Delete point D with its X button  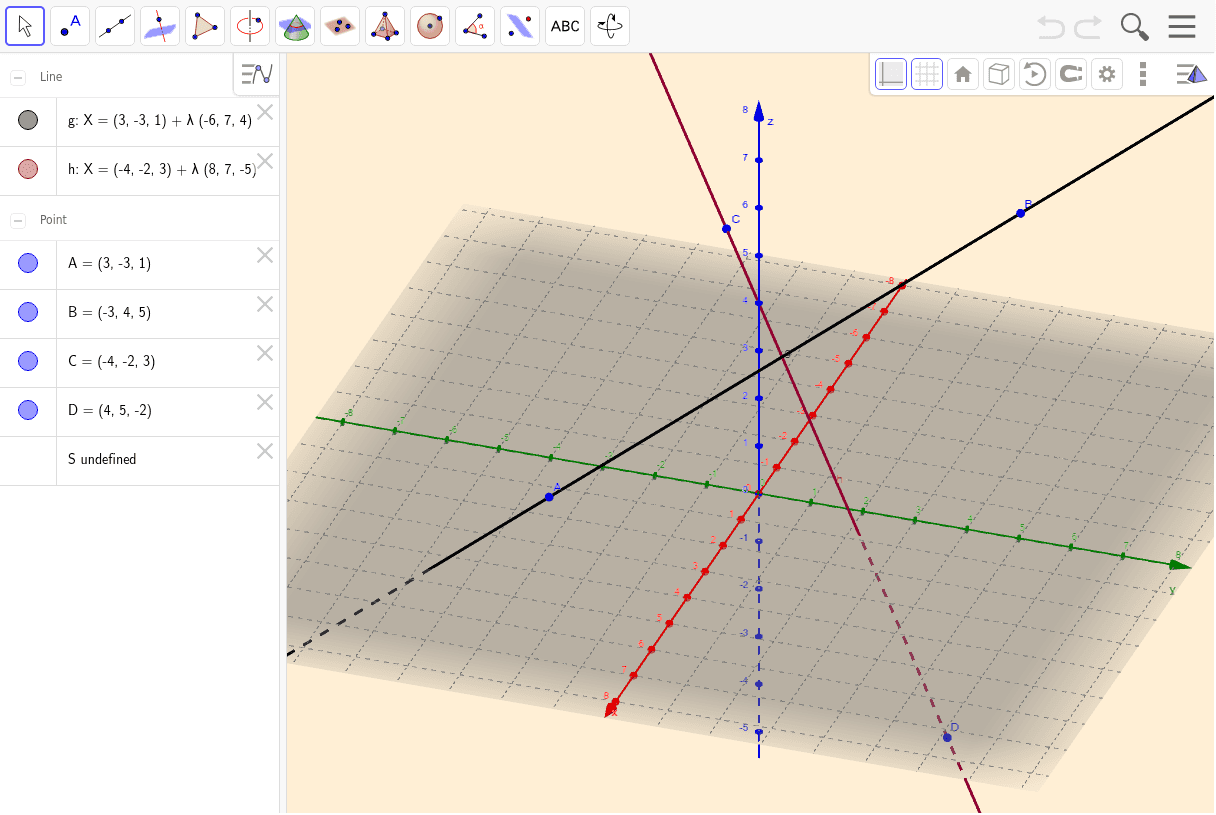[265, 402]
